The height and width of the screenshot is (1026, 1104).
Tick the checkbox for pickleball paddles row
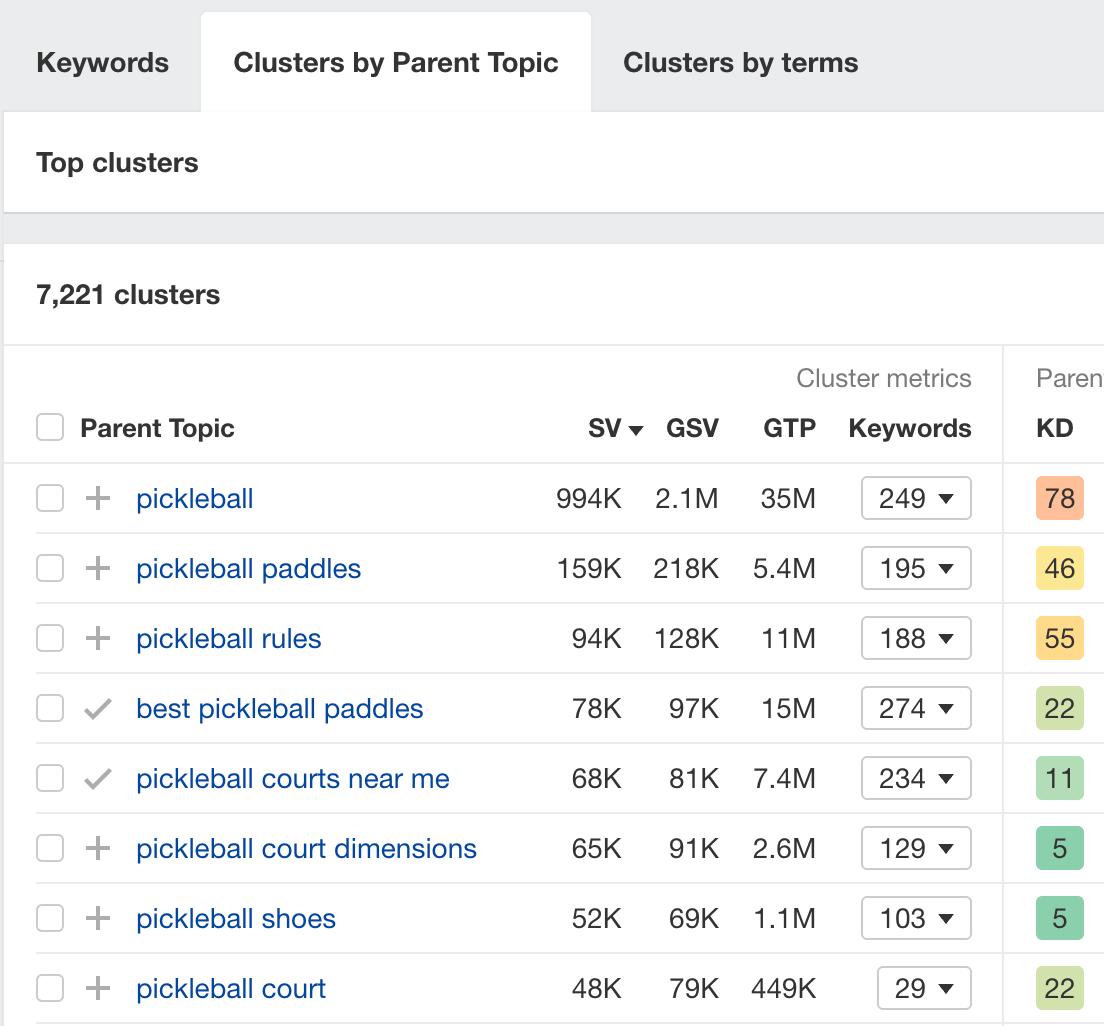point(50,568)
